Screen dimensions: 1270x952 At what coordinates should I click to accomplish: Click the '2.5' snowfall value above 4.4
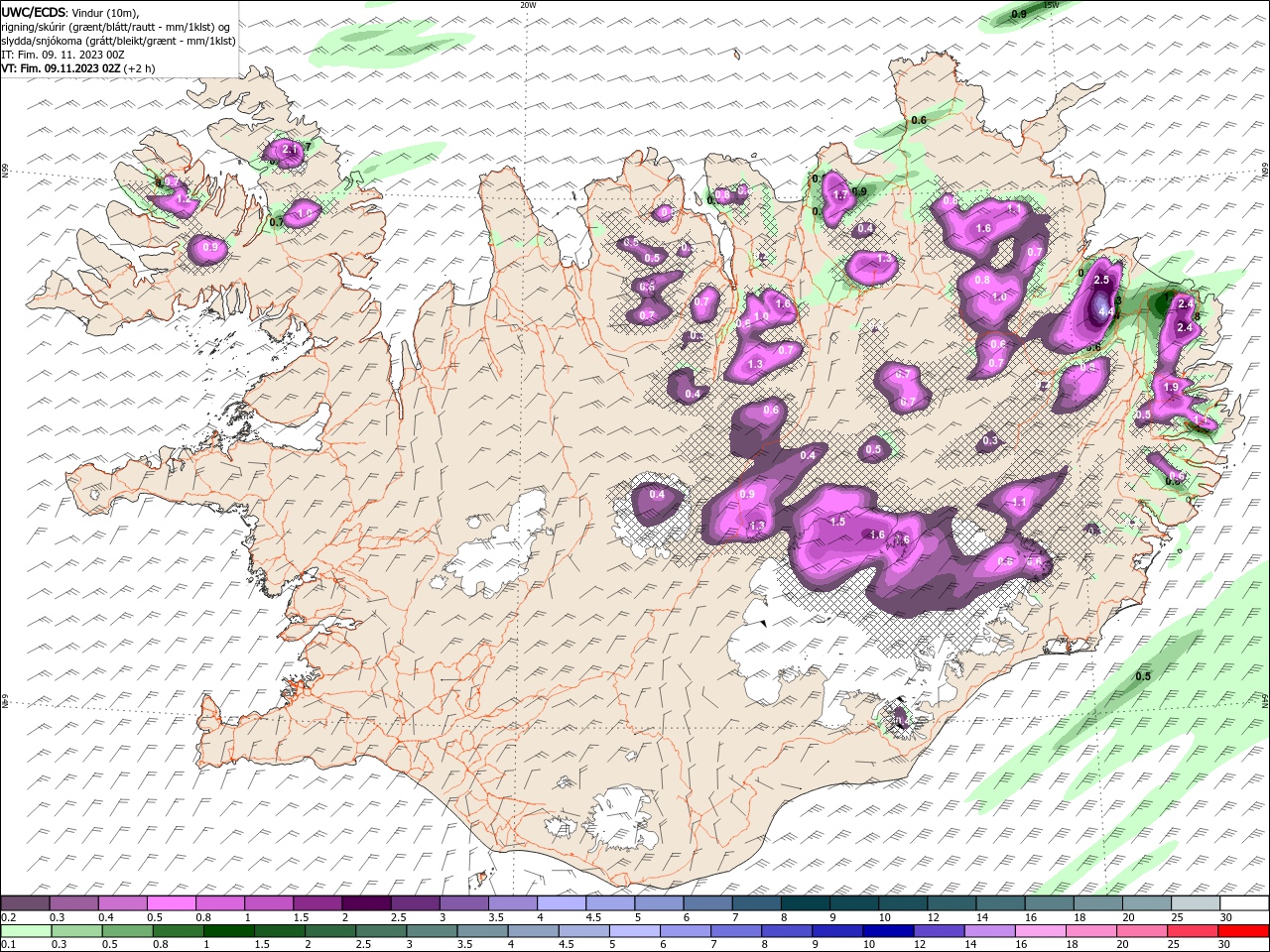pos(1101,281)
